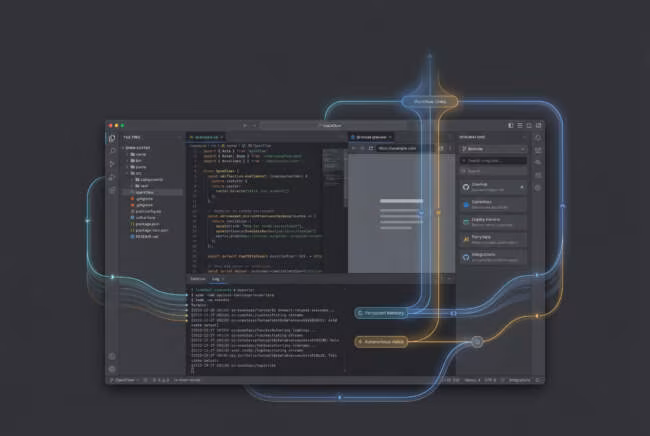
Task: Open the Deploy preview integration card
Action: (493, 222)
